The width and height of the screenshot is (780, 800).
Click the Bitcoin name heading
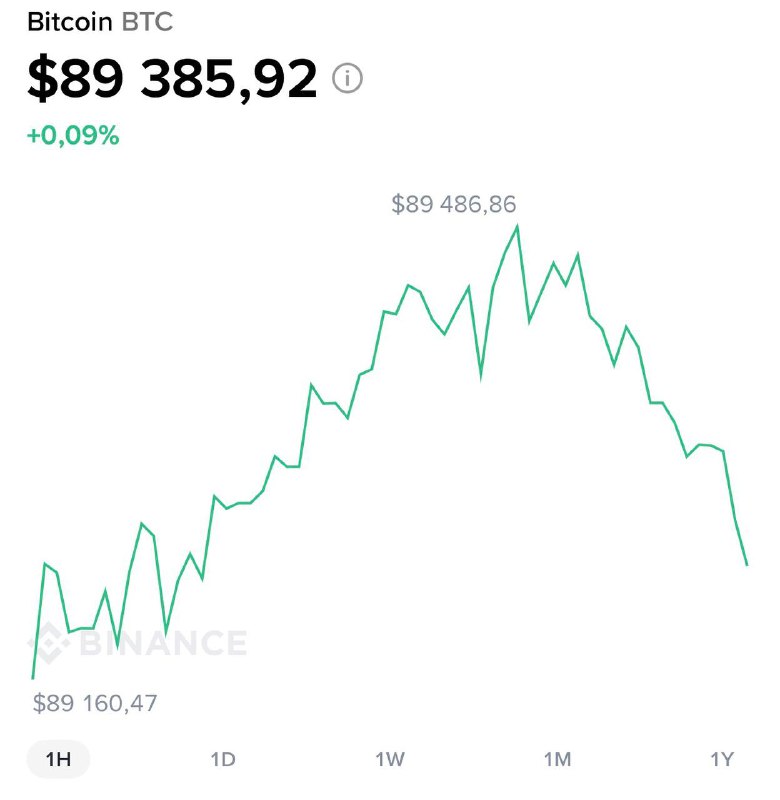[x=69, y=22]
